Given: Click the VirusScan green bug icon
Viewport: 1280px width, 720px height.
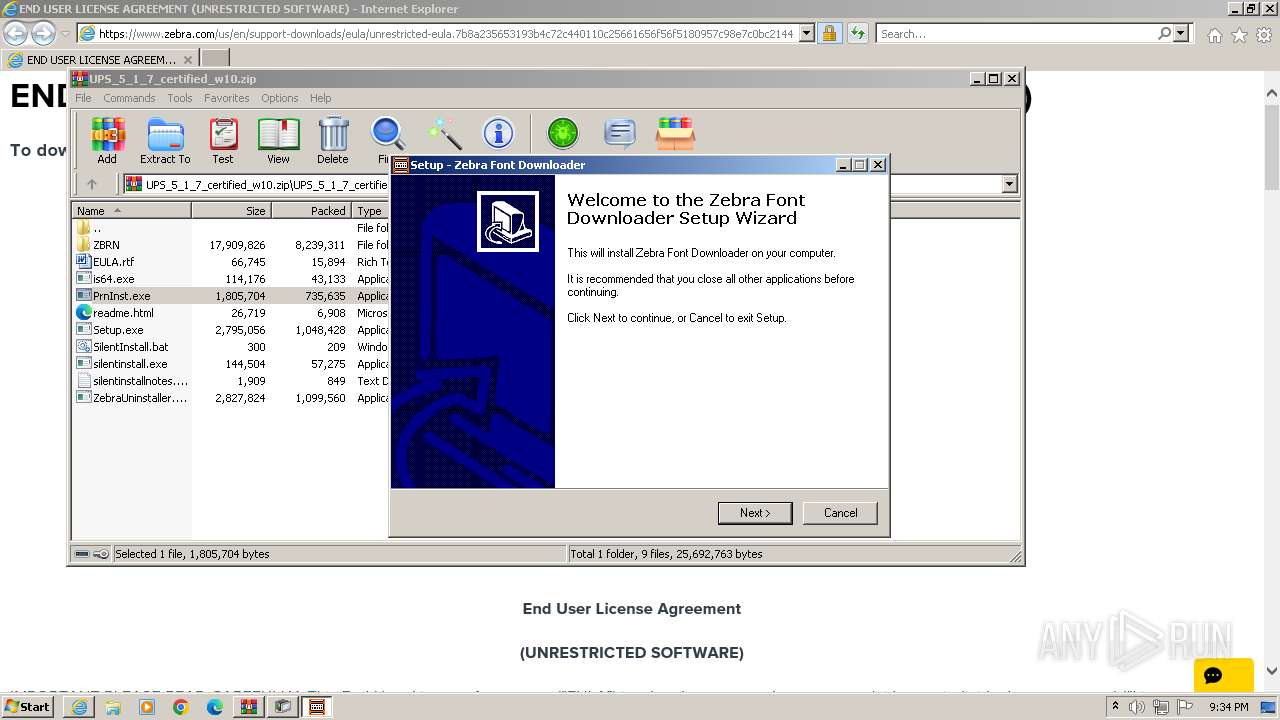Looking at the screenshot, I should (x=563, y=134).
